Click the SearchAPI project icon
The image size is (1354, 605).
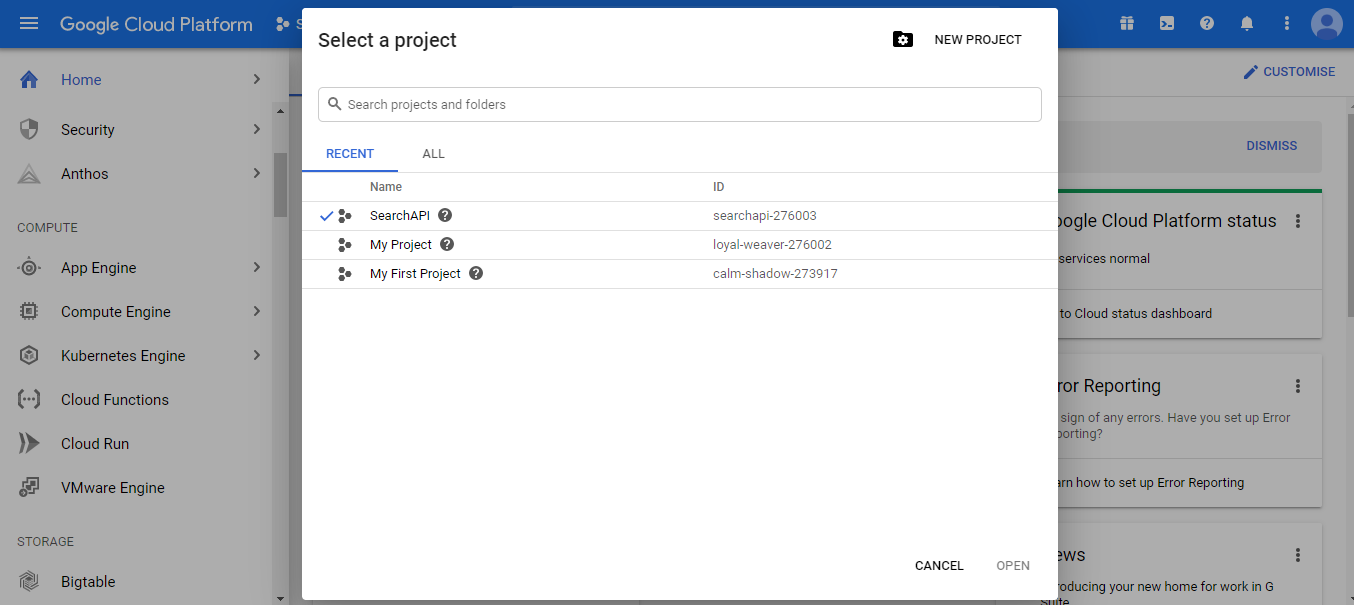[x=345, y=216]
